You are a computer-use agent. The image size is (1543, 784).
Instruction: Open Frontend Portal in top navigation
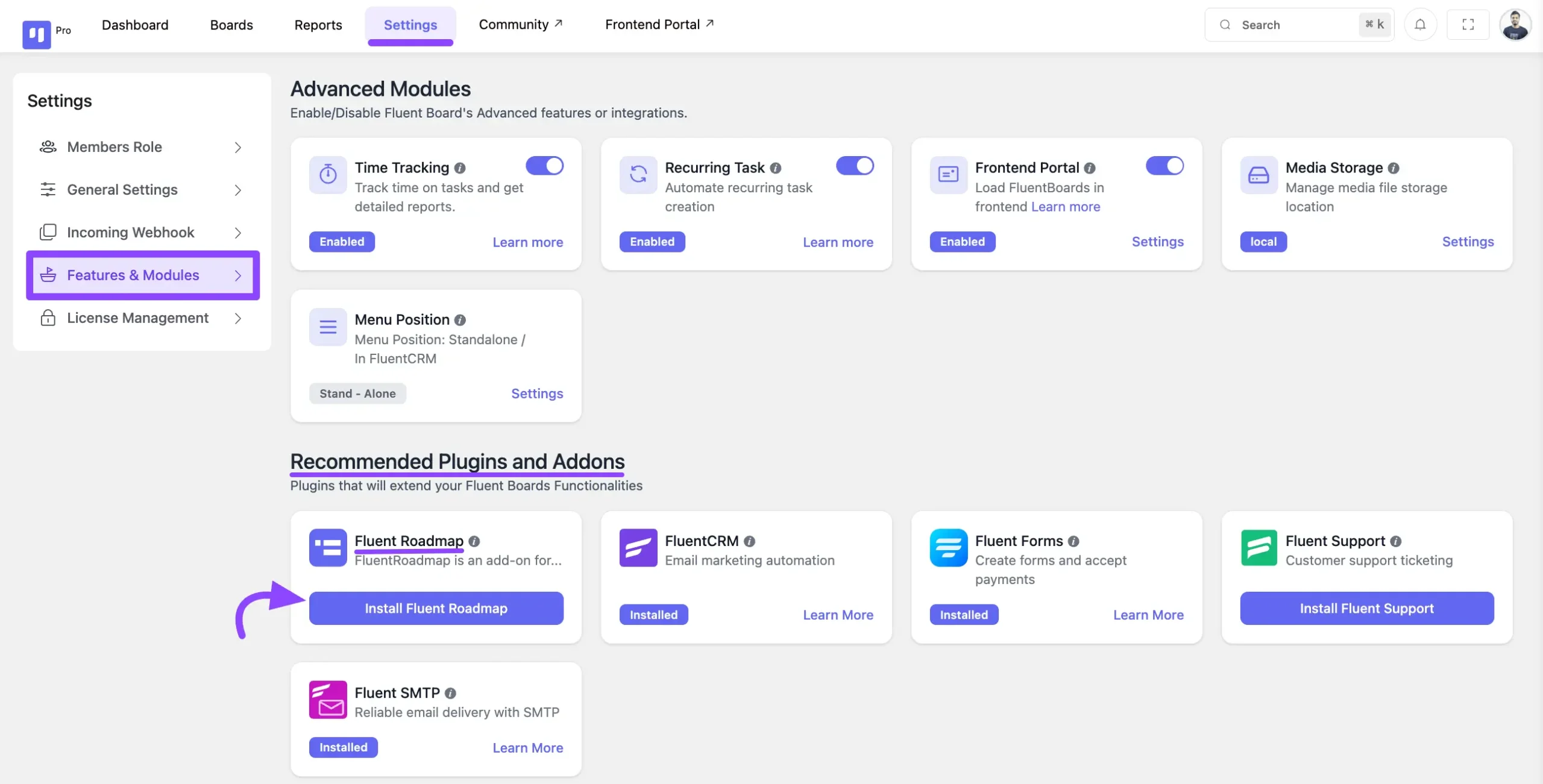click(x=659, y=25)
